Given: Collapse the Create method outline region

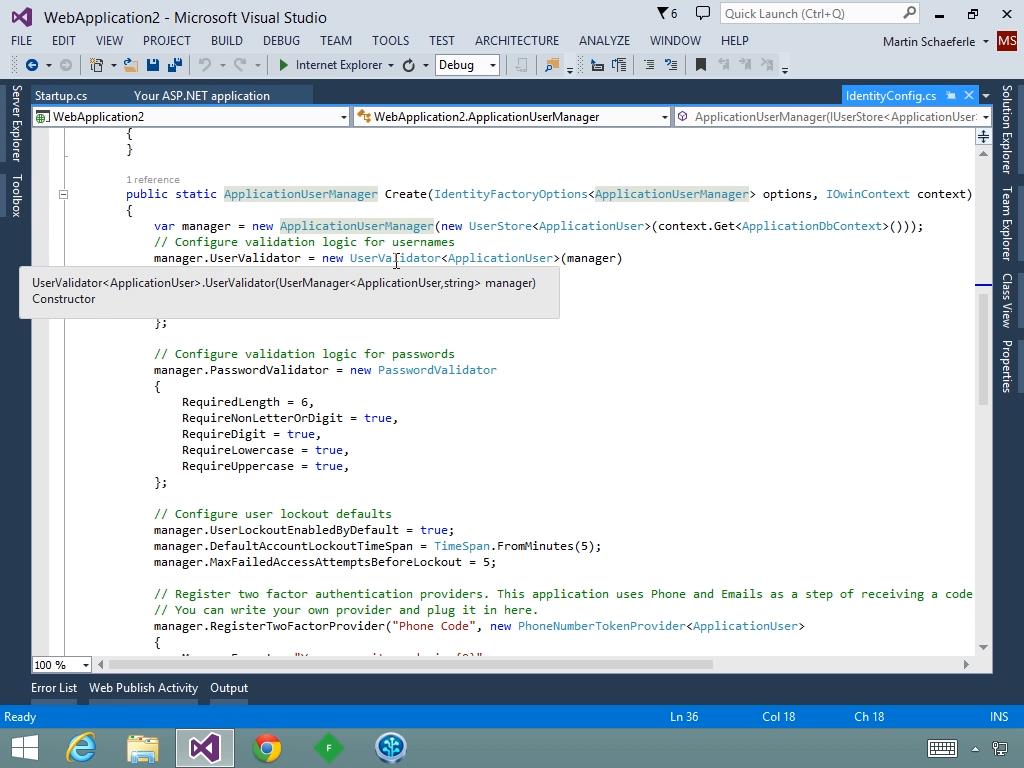Looking at the screenshot, I should tap(63, 194).
